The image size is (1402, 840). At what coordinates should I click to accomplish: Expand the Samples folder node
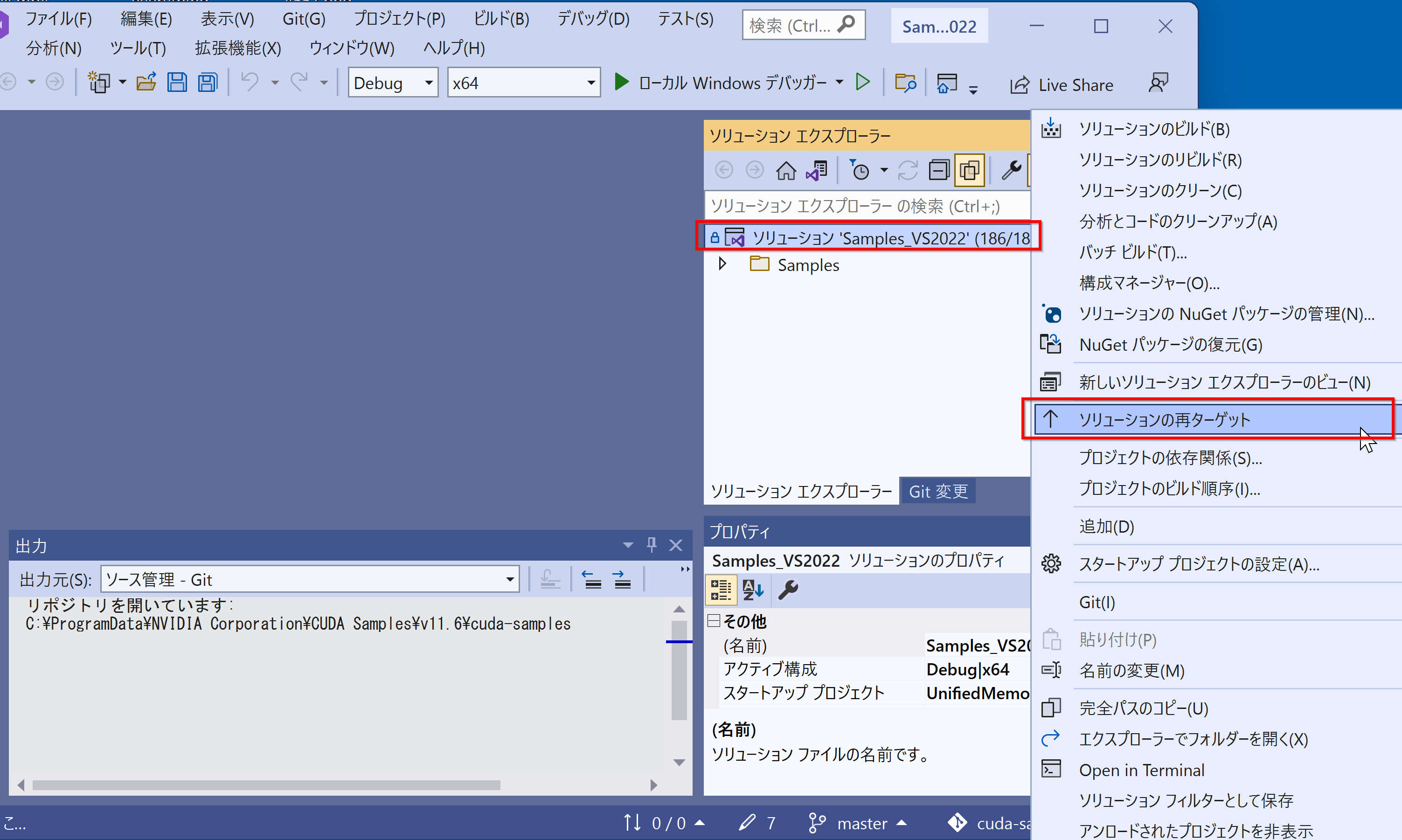click(x=722, y=264)
